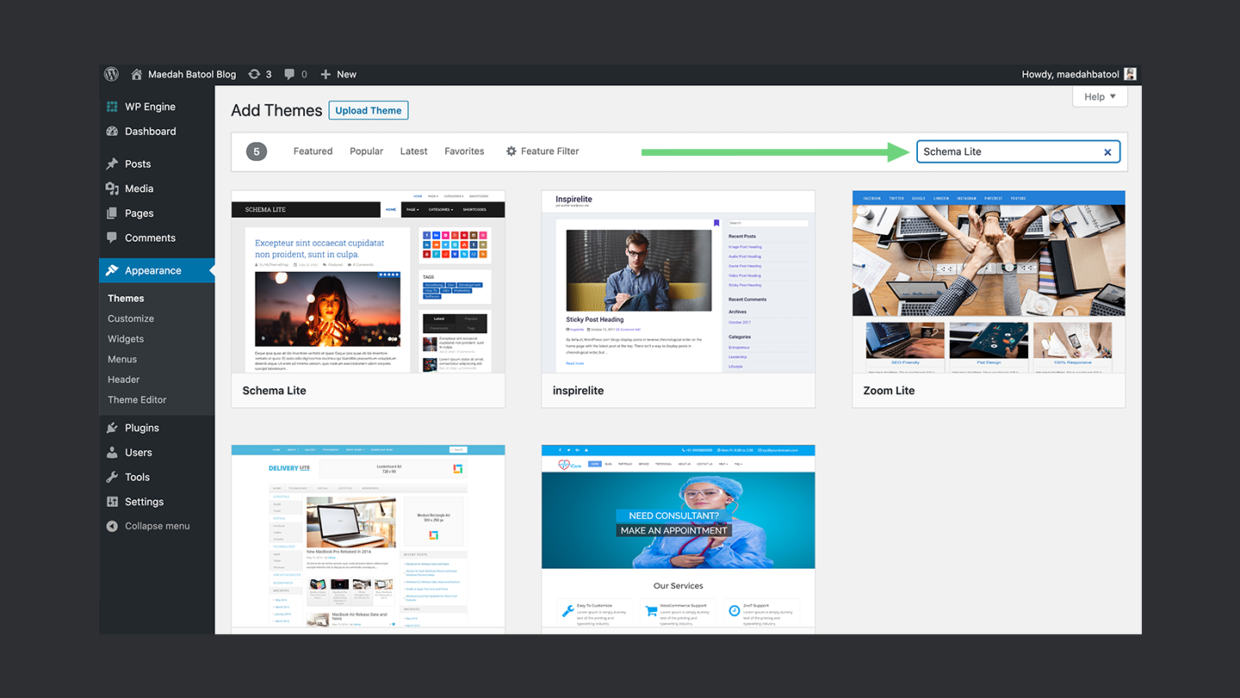The image size is (1240, 698).
Task: Click the Comments icon in the sidebar
Action: click(112, 237)
